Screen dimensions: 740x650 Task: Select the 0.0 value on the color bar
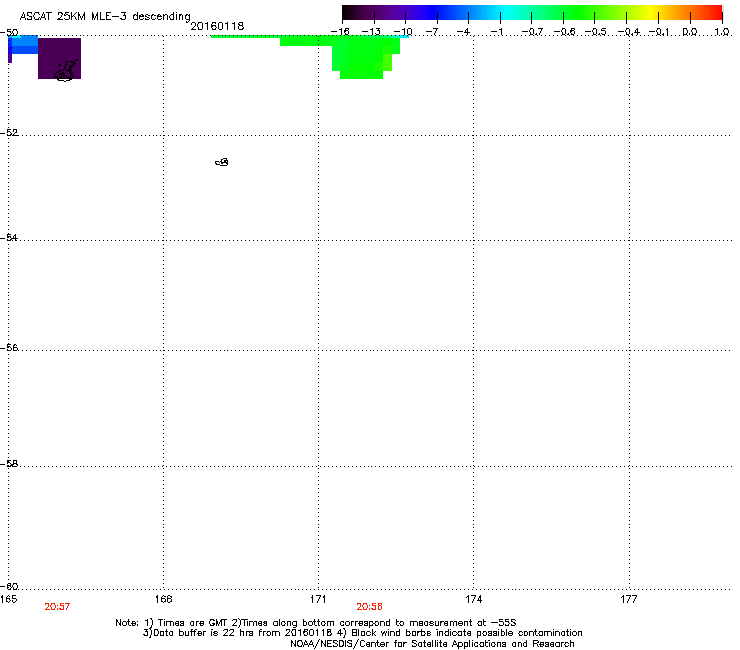click(x=690, y=32)
